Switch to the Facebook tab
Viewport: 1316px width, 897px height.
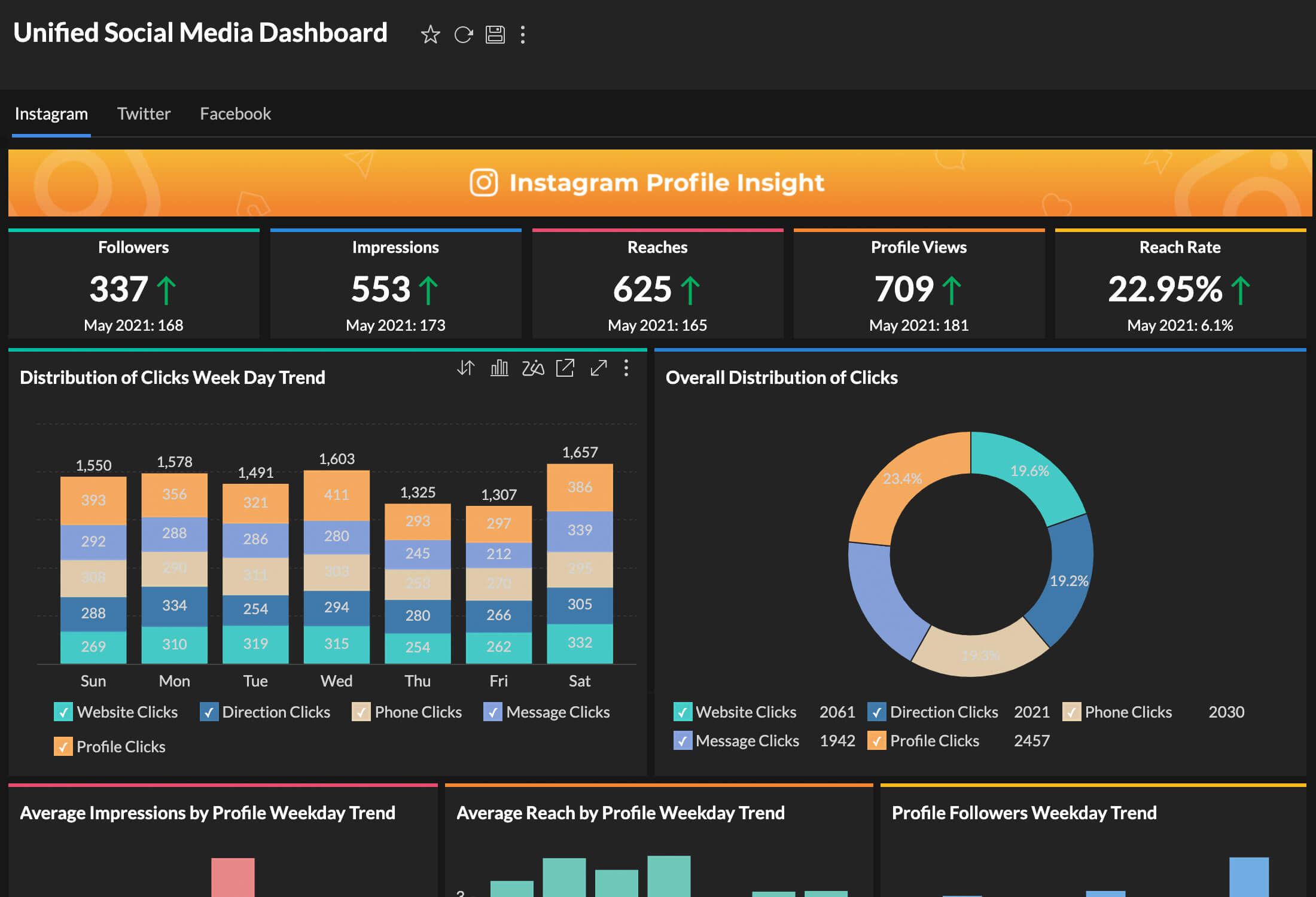(235, 113)
